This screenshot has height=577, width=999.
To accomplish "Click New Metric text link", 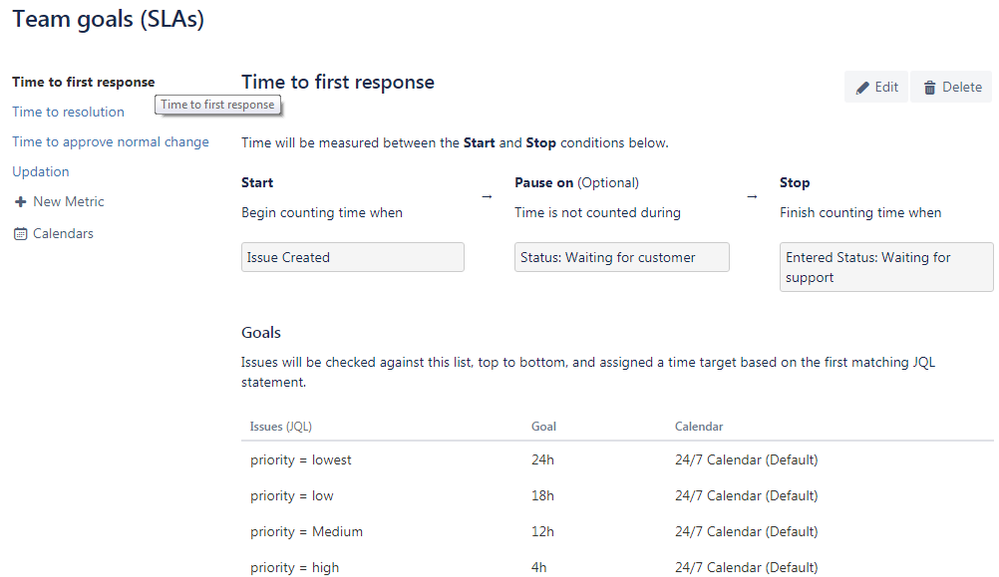I will tap(68, 202).
